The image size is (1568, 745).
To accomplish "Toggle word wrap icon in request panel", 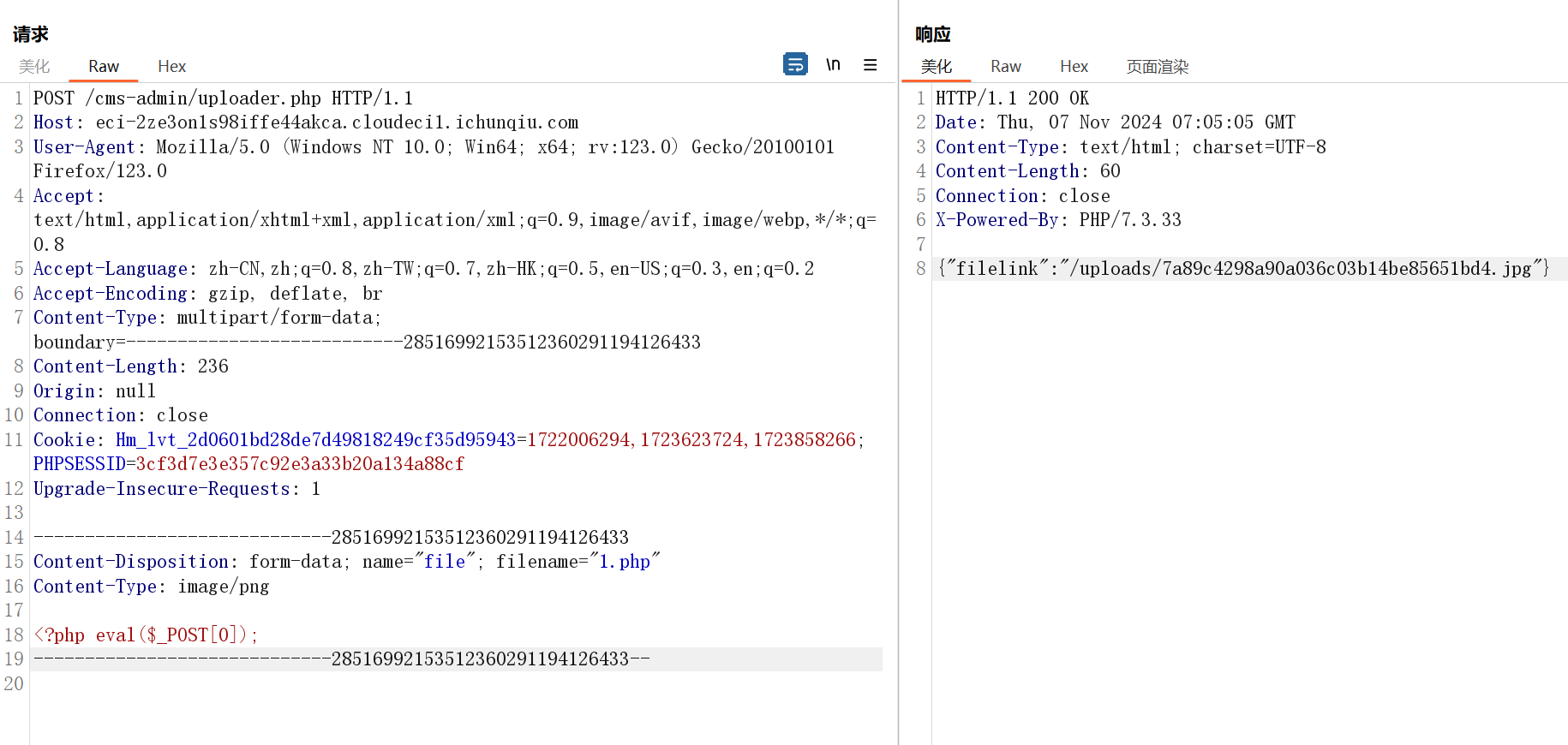I will coord(795,64).
